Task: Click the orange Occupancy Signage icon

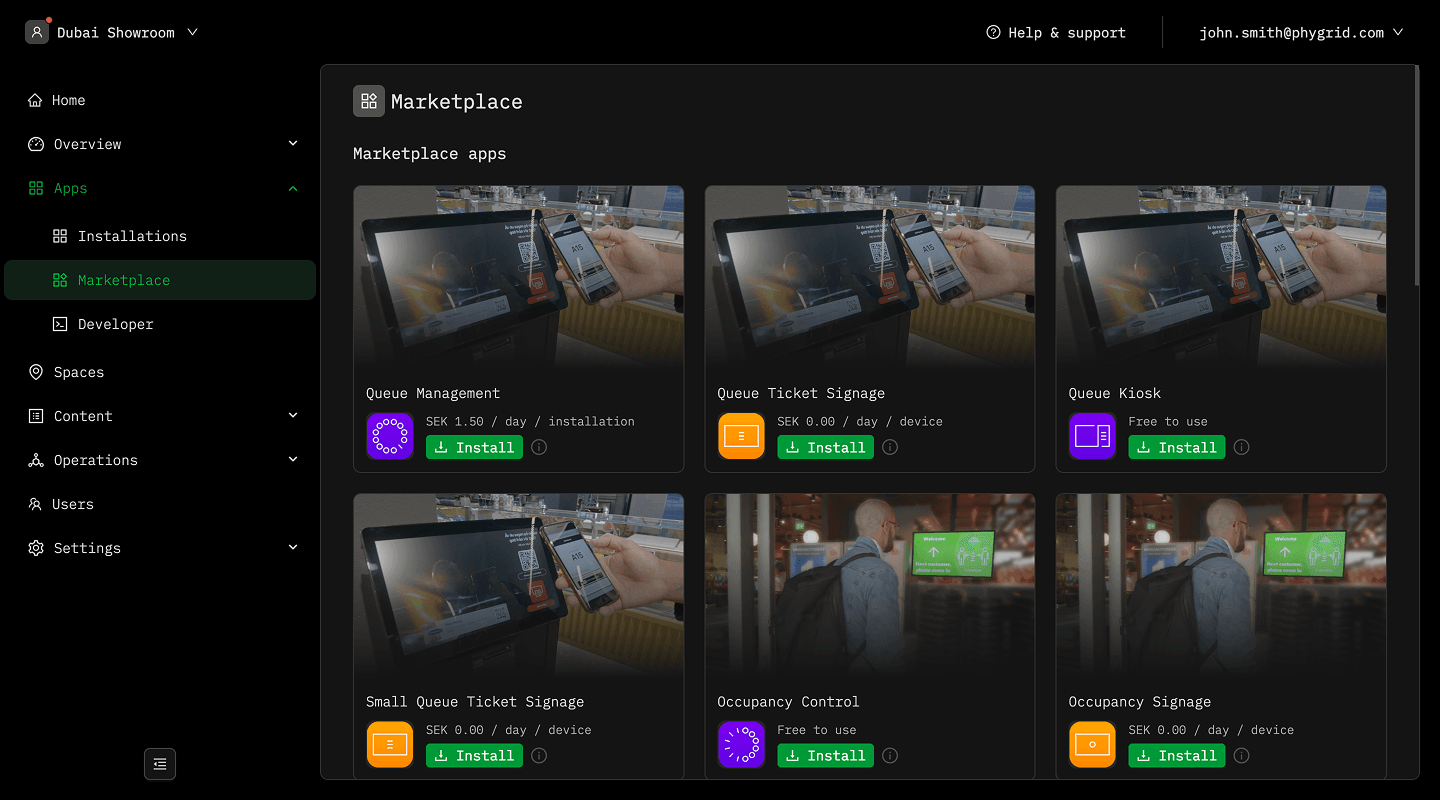Action: click(1092, 744)
